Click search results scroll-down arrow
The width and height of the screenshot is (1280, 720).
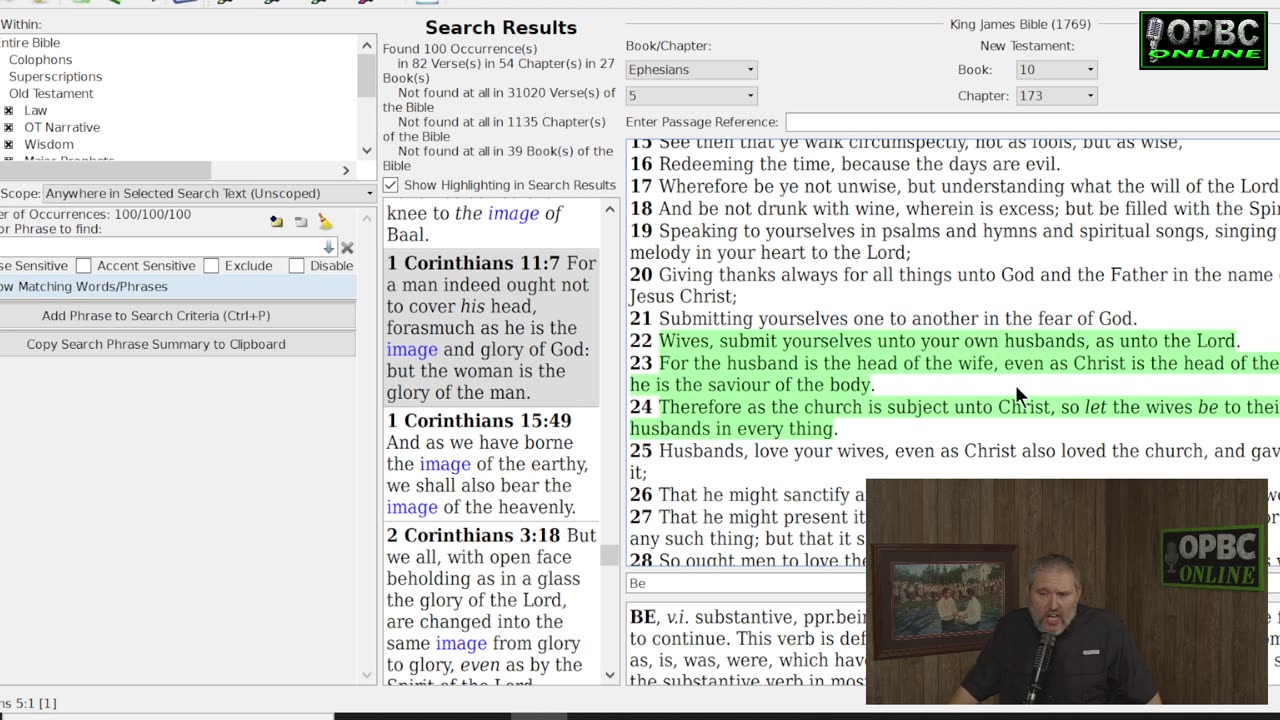610,675
